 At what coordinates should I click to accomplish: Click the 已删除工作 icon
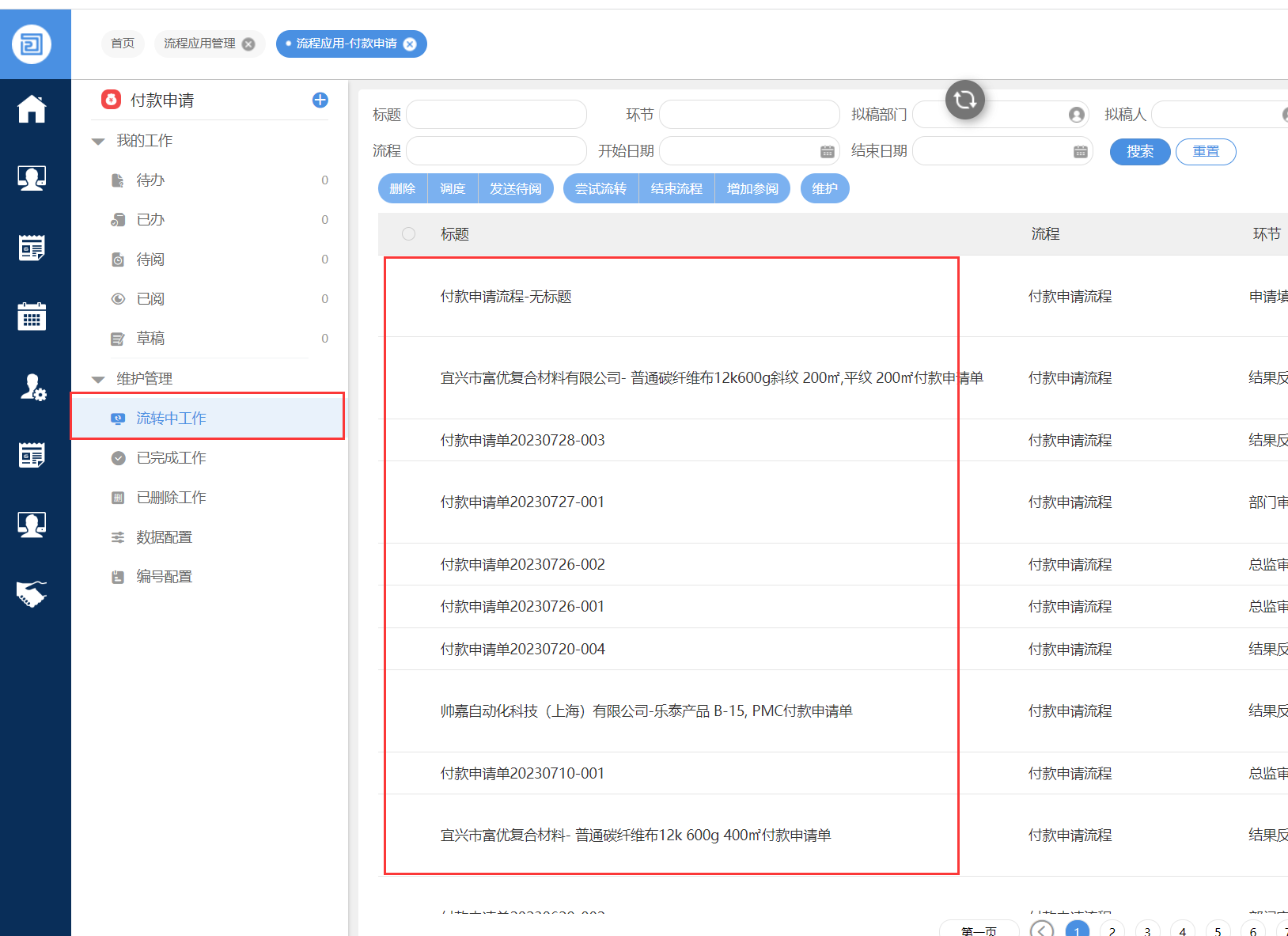pos(118,498)
